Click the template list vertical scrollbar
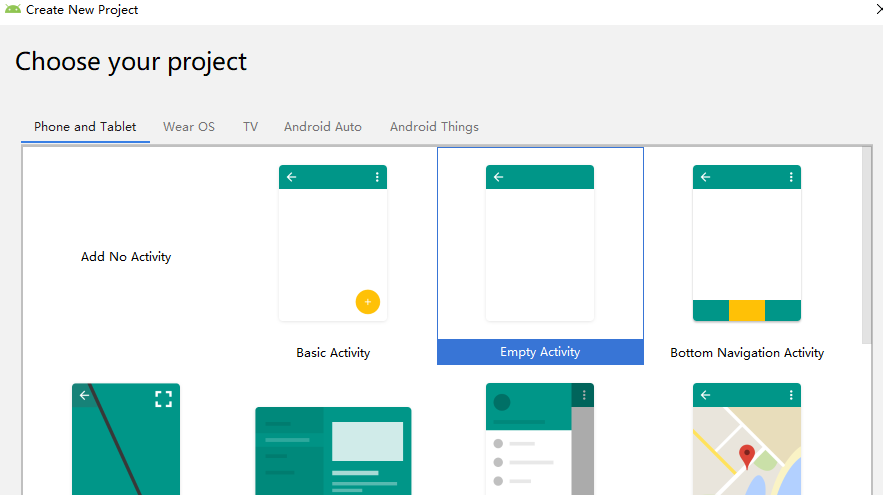Viewport: 883px width, 495px height. (866, 245)
